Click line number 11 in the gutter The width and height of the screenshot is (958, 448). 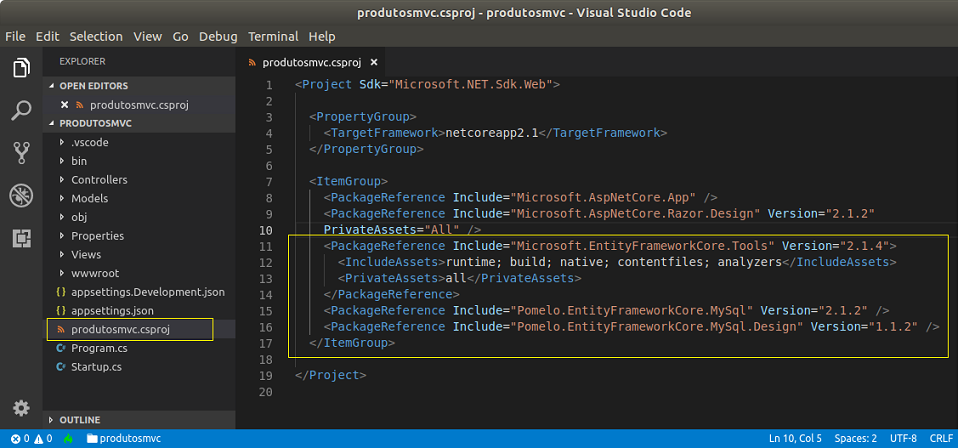point(266,246)
